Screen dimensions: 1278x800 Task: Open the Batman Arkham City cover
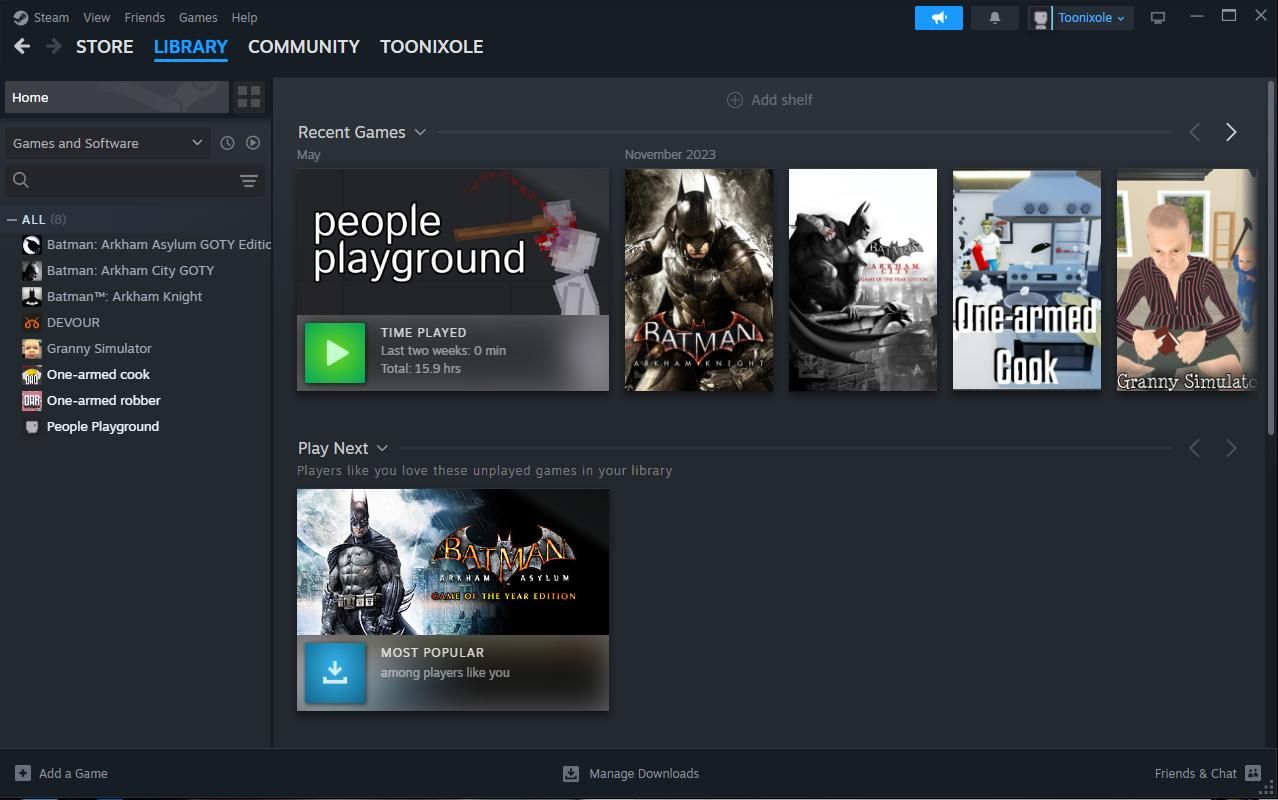[863, 280]
